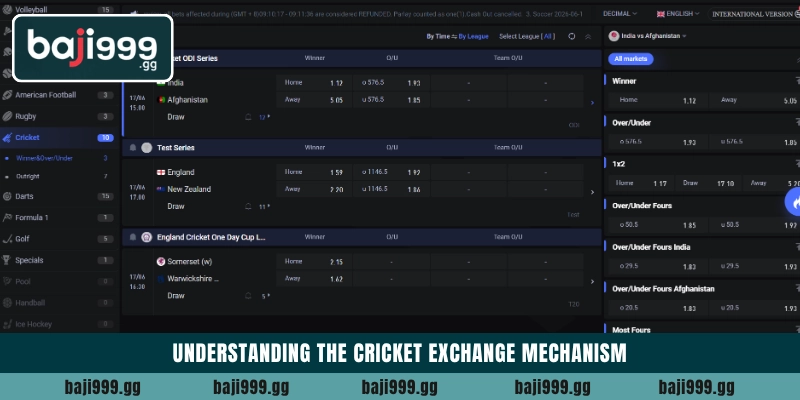This screenshot has height=400, width=800.
Task: Expand India vs Afghanistan markets arrow
Action: [592, 103]
